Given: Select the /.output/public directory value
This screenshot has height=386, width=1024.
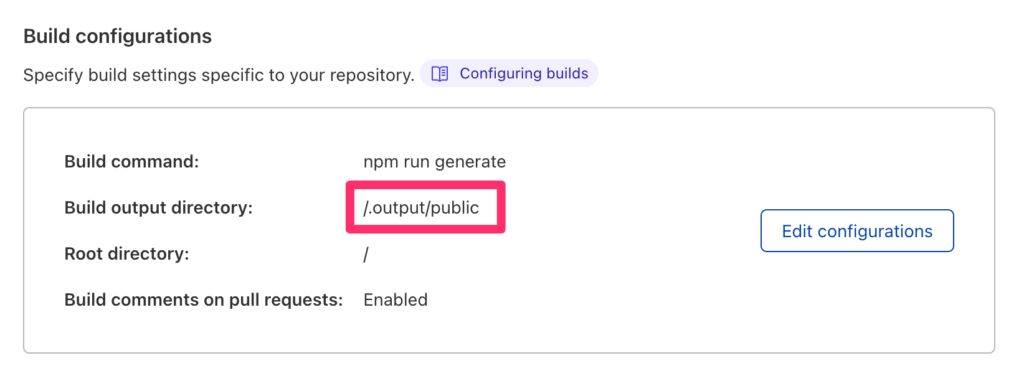Looking at the screenshot, I should pos(421,208).
